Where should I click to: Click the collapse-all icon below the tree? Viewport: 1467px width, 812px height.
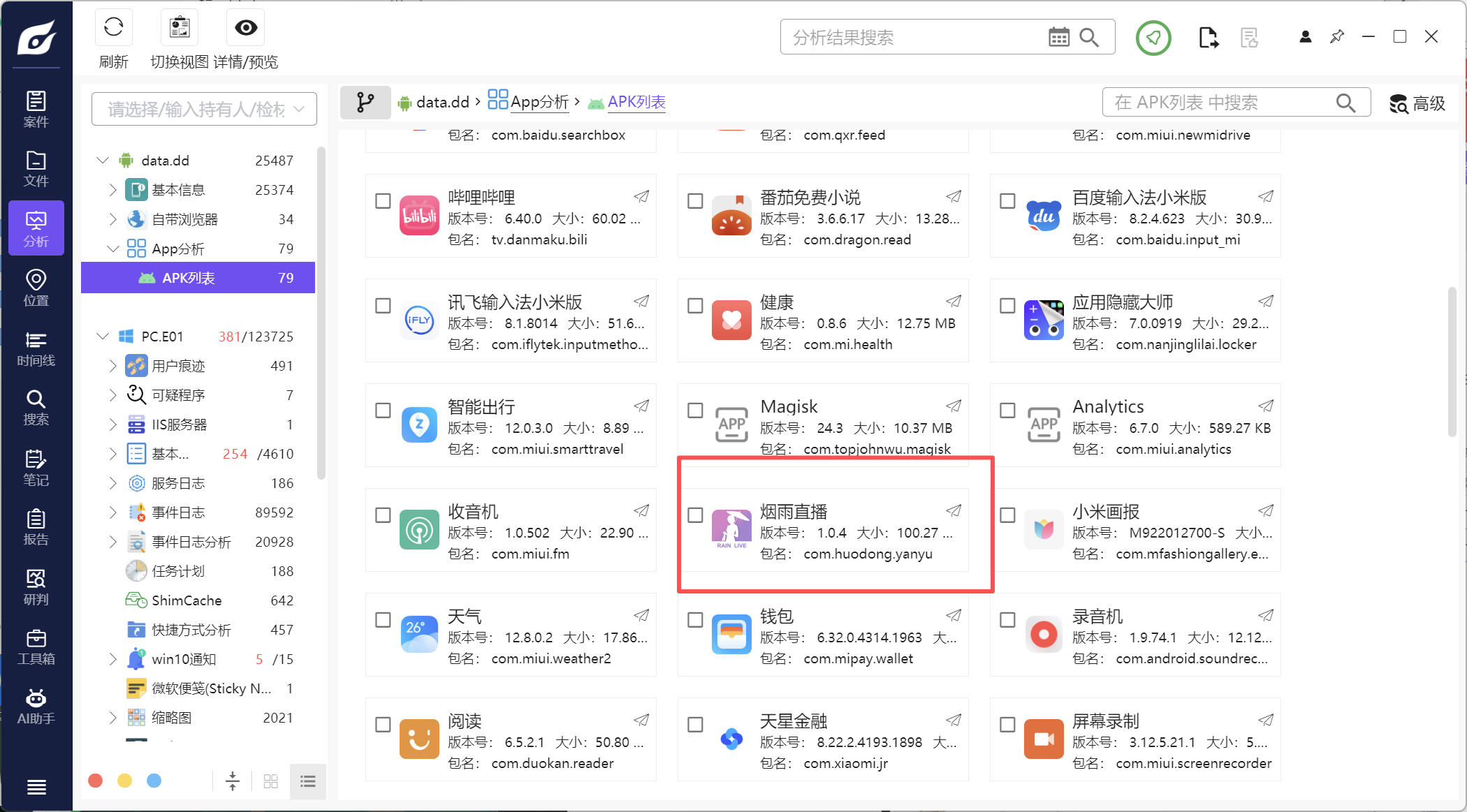[233, 781]
